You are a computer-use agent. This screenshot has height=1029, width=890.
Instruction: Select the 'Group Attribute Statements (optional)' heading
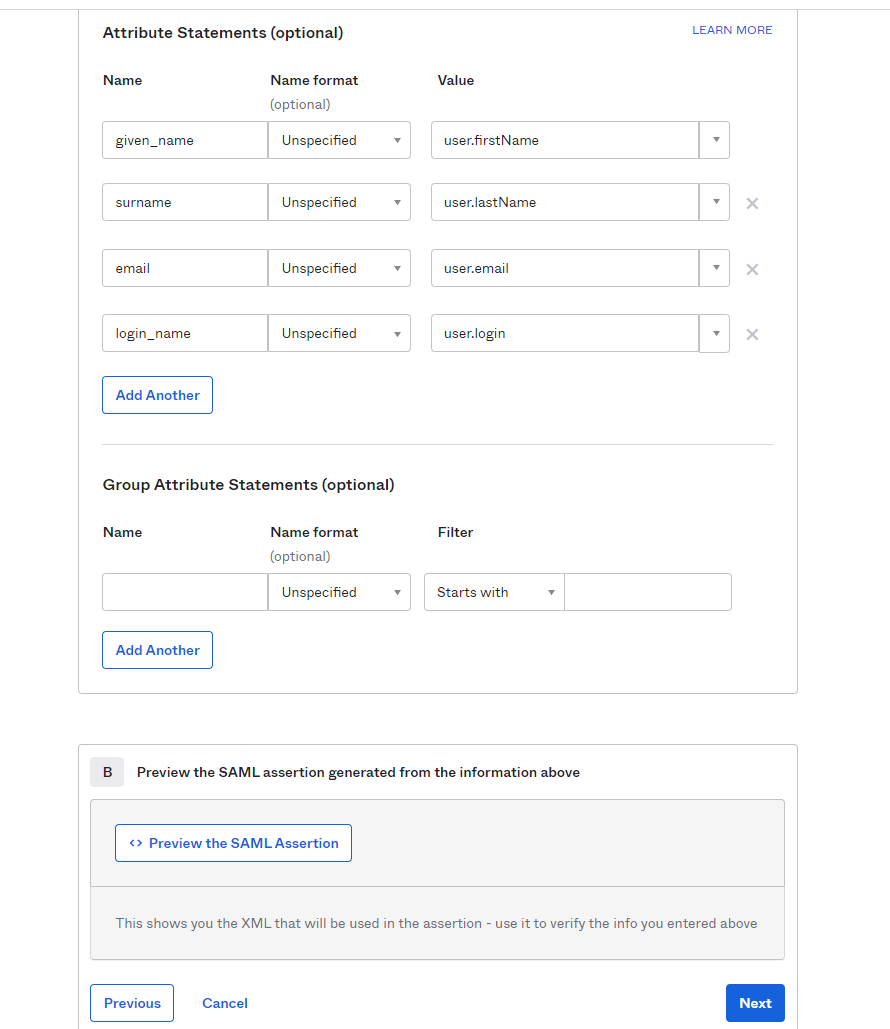click(x=249, y=485)
